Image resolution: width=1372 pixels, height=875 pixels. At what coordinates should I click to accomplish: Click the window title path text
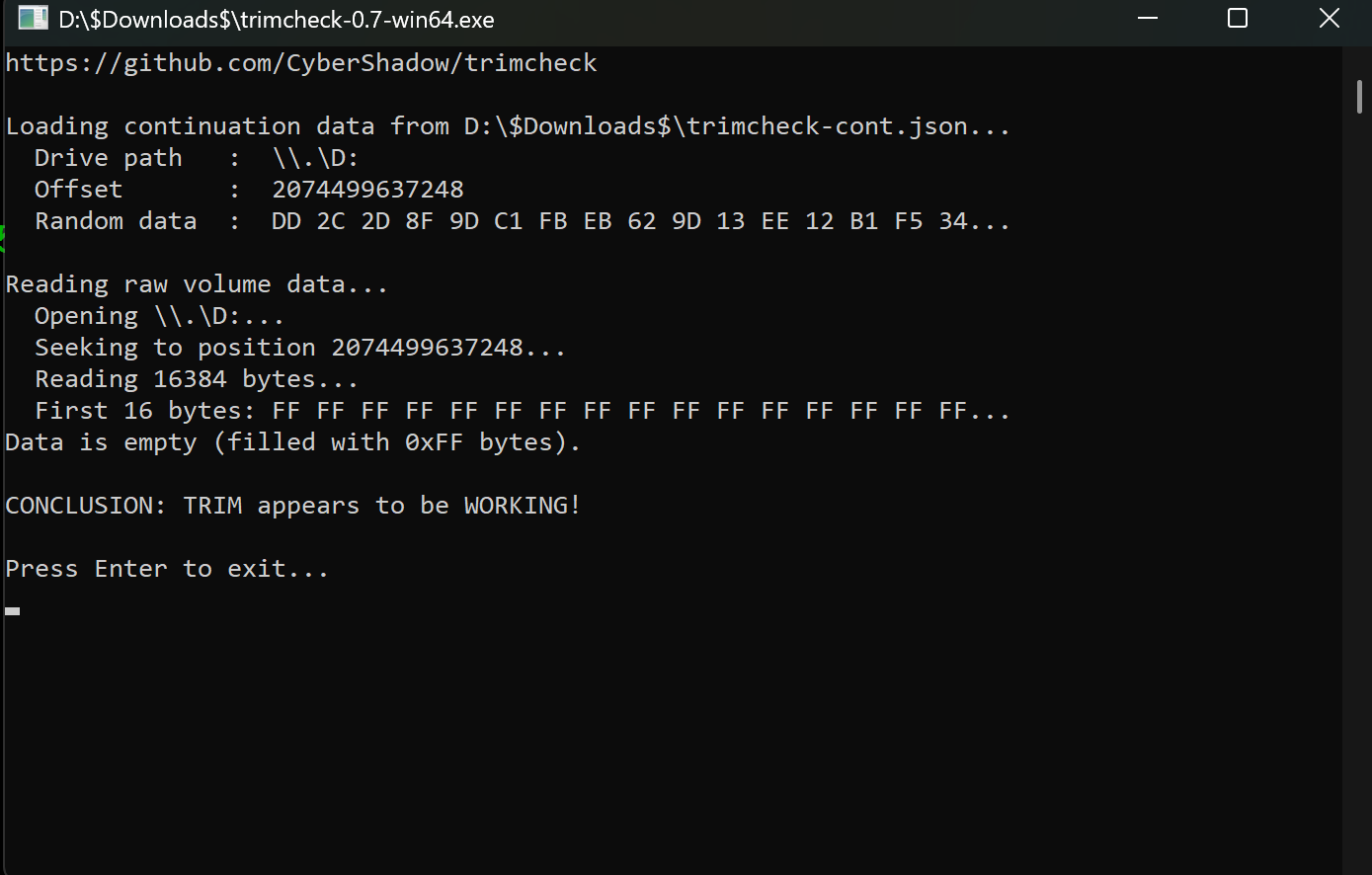pyautogui.click(x=277, y=19)
